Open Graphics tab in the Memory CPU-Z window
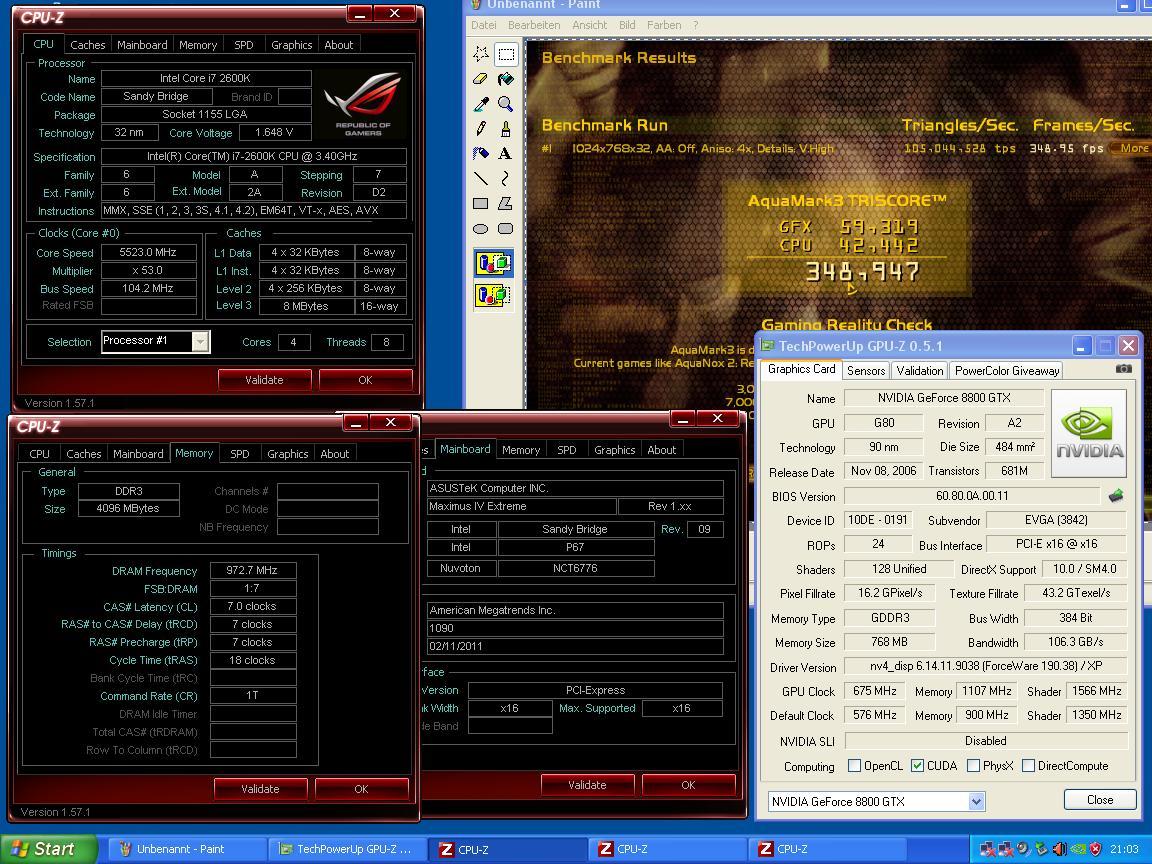 [287, 454]
